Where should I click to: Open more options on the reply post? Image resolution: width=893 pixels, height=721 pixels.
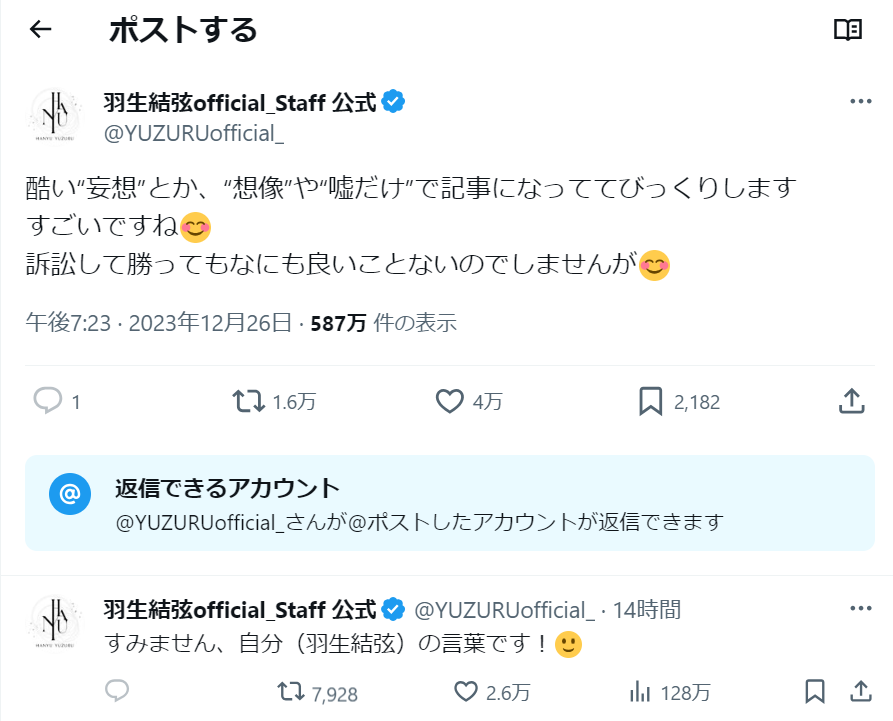(860, 608)
